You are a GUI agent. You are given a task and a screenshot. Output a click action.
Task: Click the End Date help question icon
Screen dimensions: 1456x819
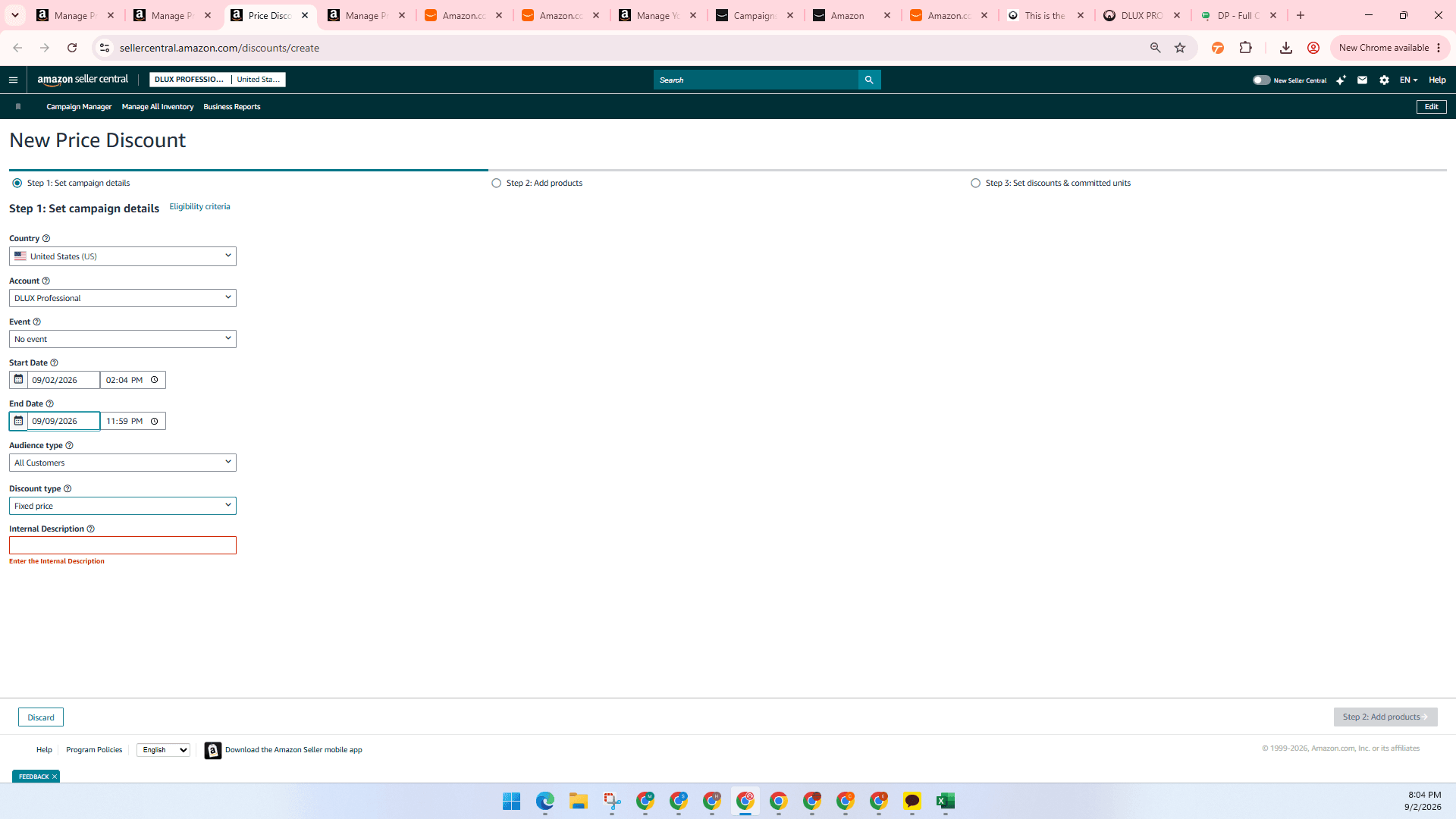(x=49, y=403)
